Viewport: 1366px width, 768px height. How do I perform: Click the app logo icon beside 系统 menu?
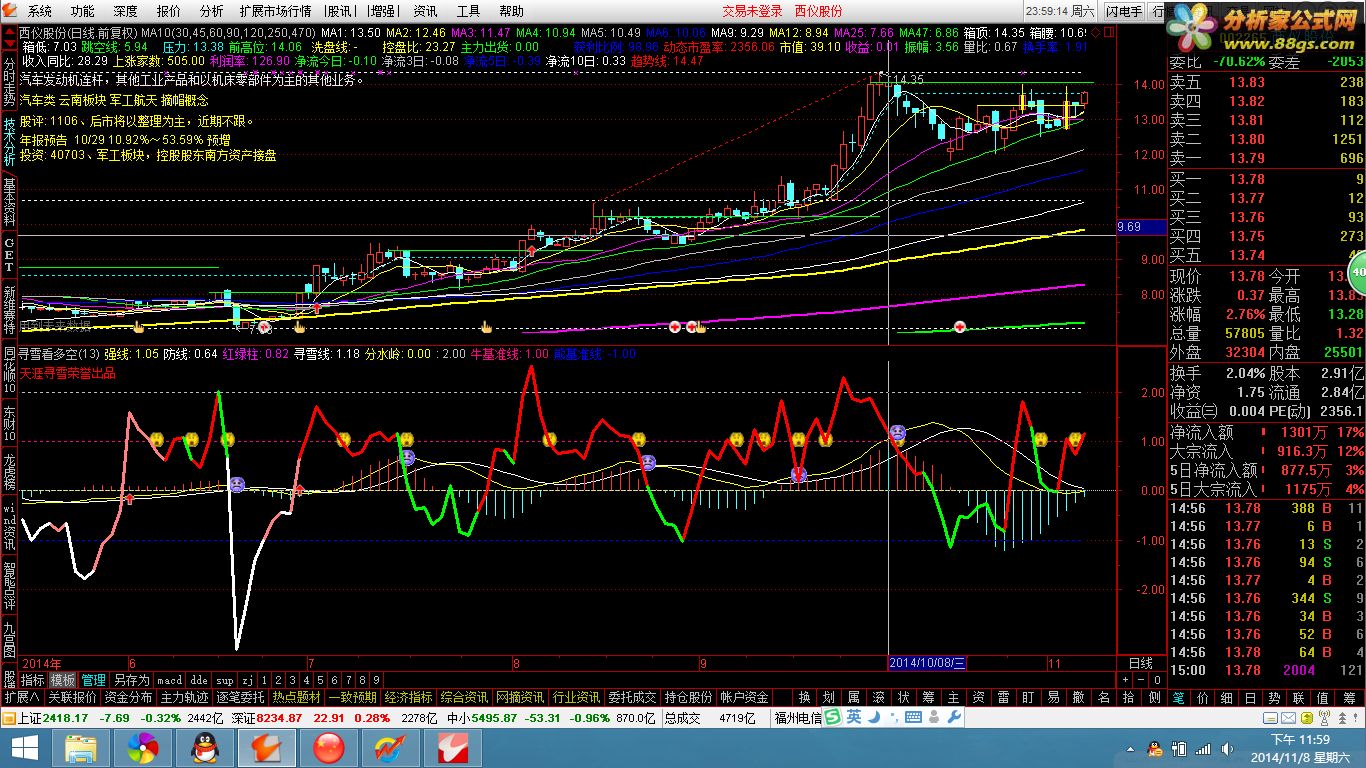[x=10, y=11]
